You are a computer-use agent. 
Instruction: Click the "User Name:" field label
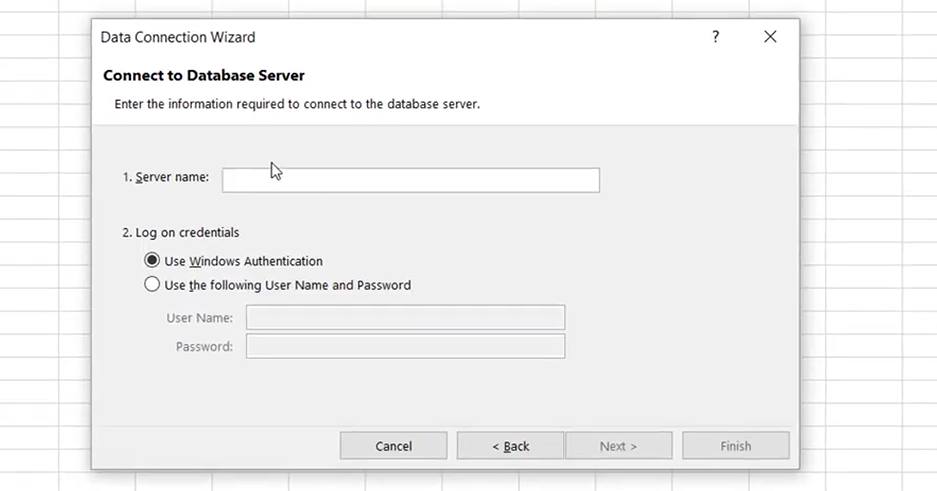[200, 318]
